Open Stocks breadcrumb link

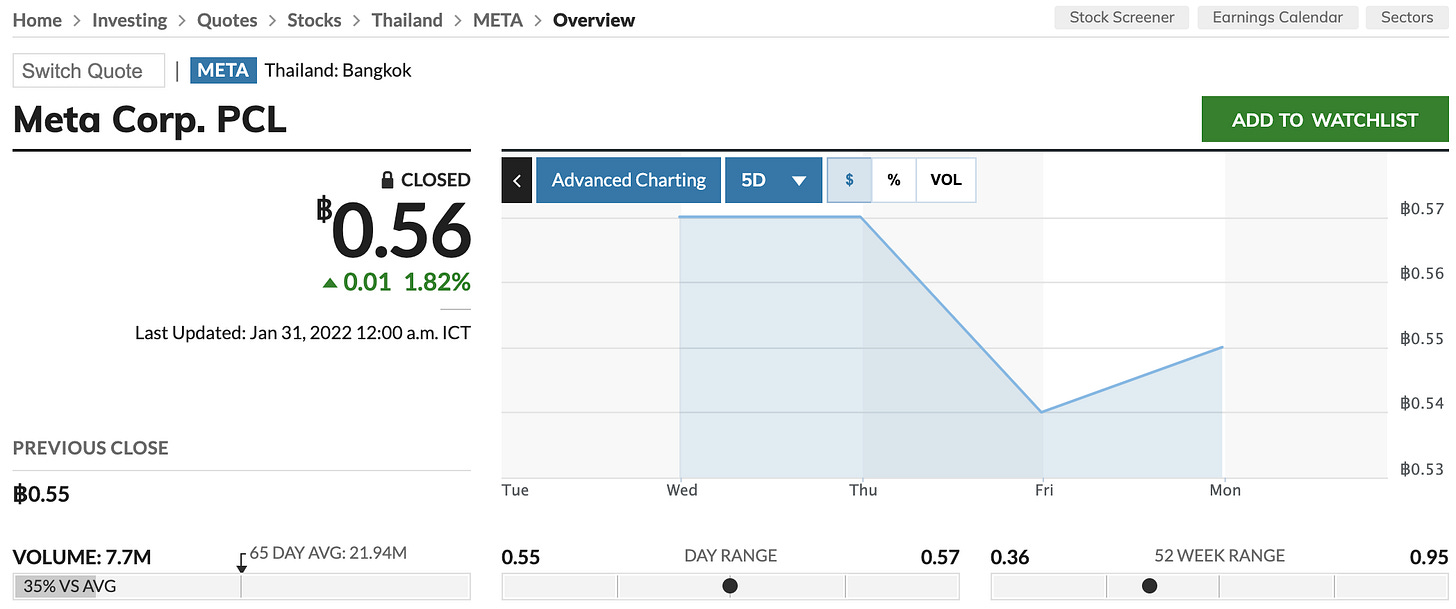coord(314,20)
